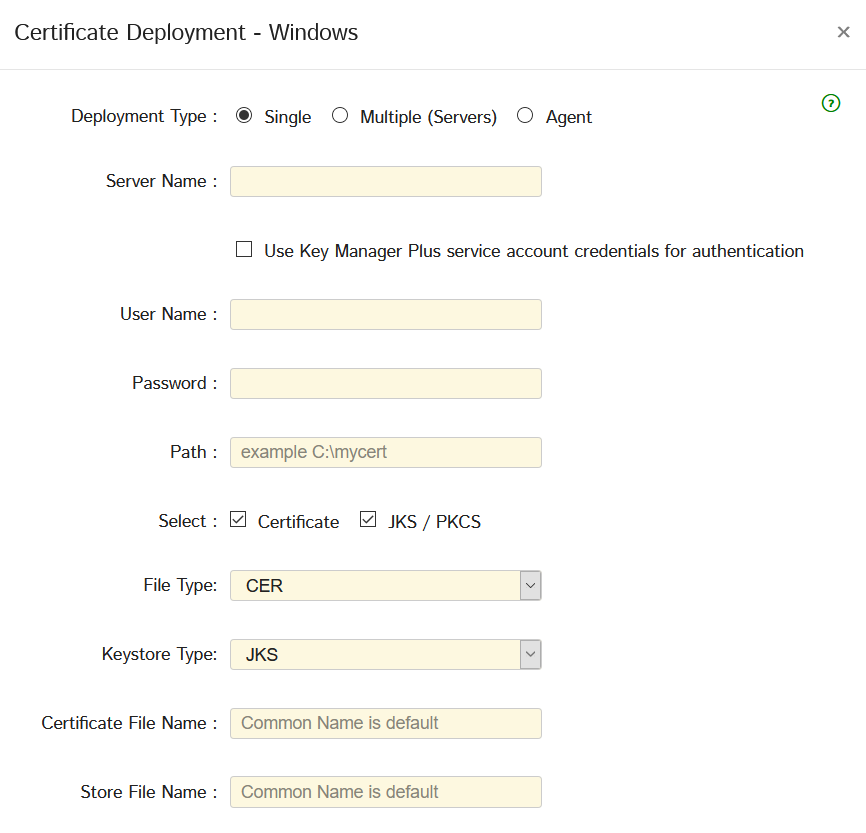Screen dimensions: 866x833
Task: Toggle the JKS / PKCS checkbox
Action: click(368, 520)
